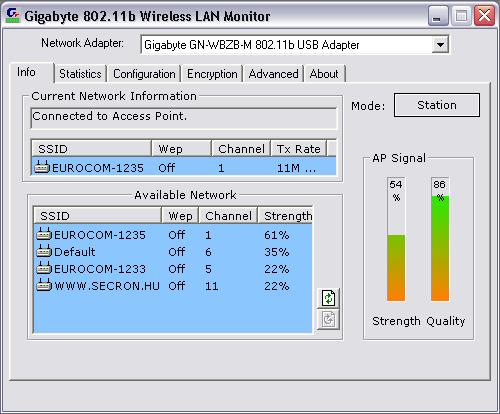The image size is (500, 414).
Task: Open the Configuration tab
Action: [x=144, y=74]
